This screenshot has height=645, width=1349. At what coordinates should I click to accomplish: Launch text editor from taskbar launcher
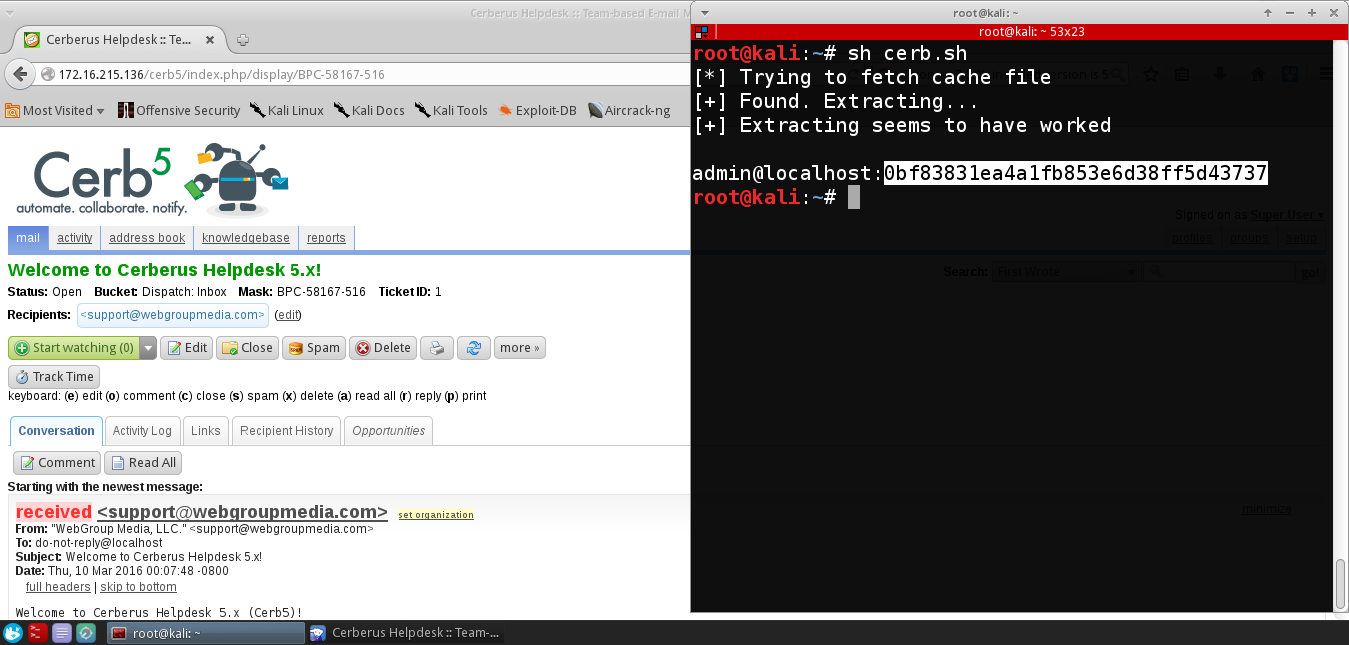62,633
